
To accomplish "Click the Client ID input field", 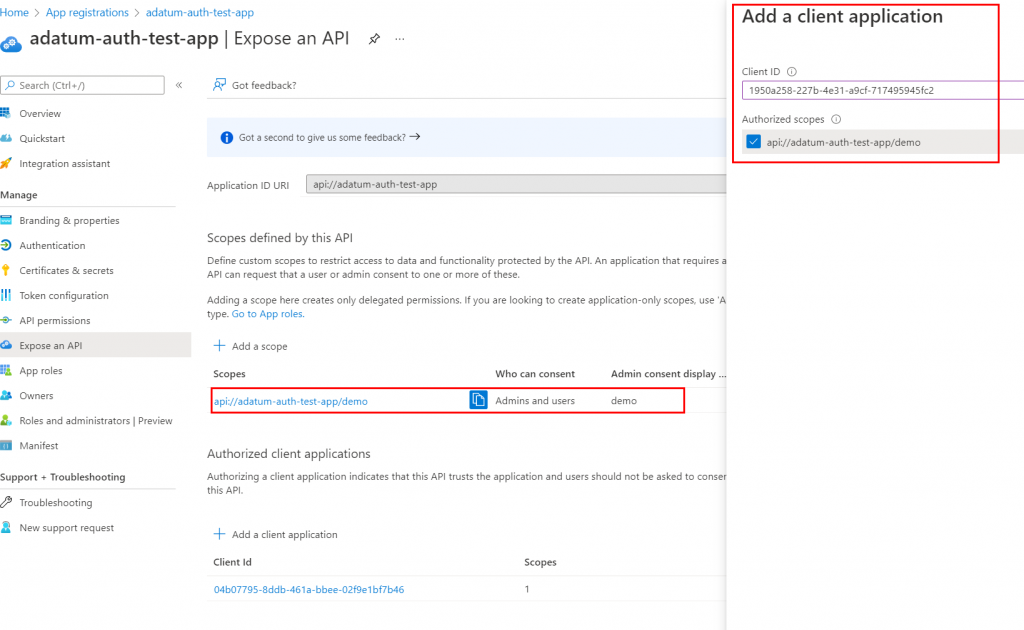I will point(883,90).
